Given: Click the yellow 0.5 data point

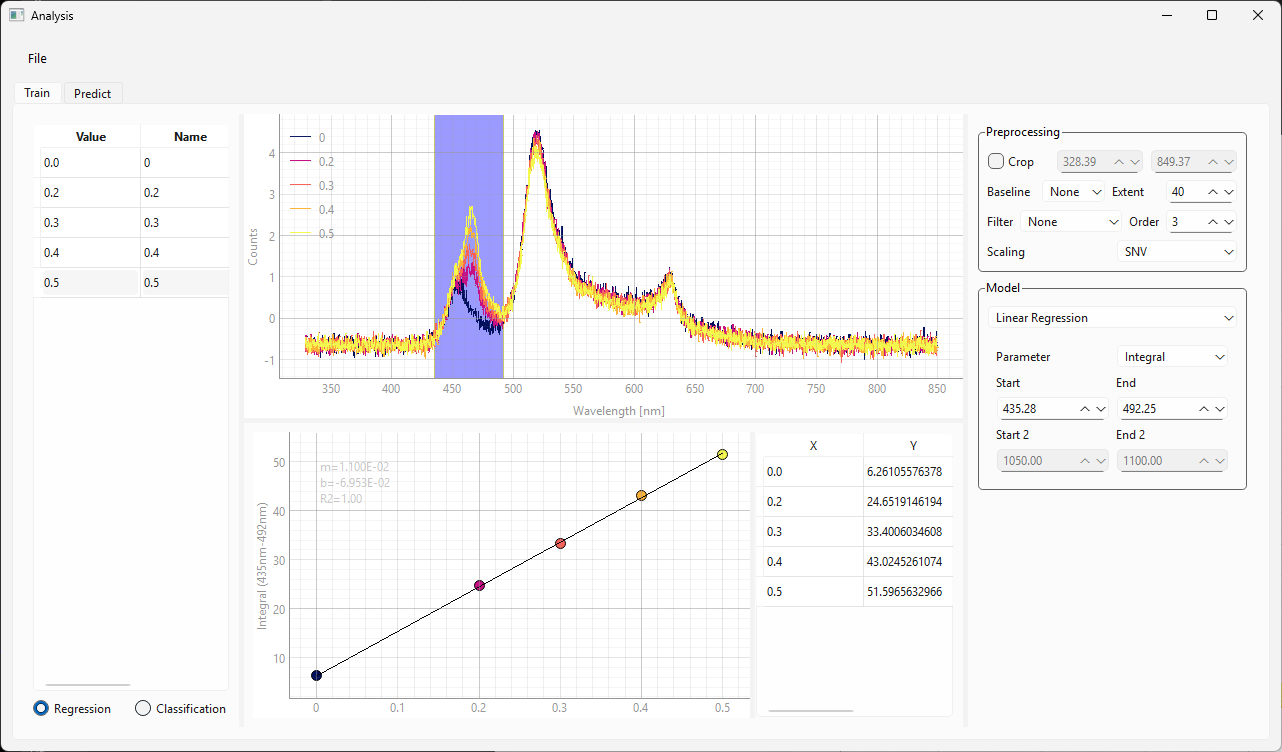Looking at the screenshot, I should click(722, 454).
